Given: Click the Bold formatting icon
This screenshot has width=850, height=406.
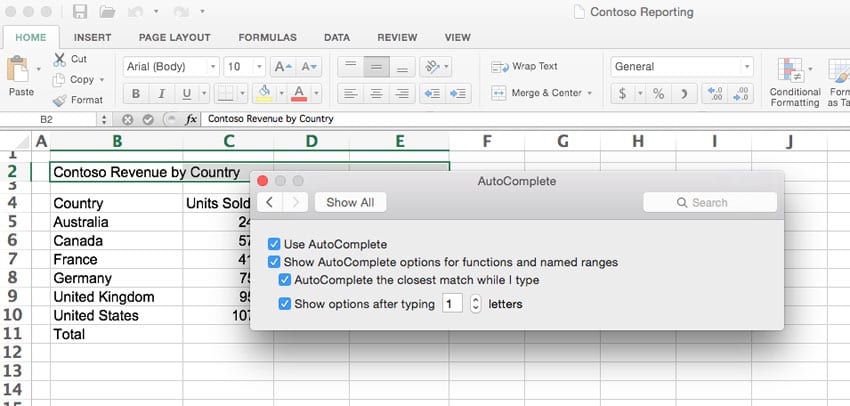Looking at the screenshot, I should tap(135, 94).
